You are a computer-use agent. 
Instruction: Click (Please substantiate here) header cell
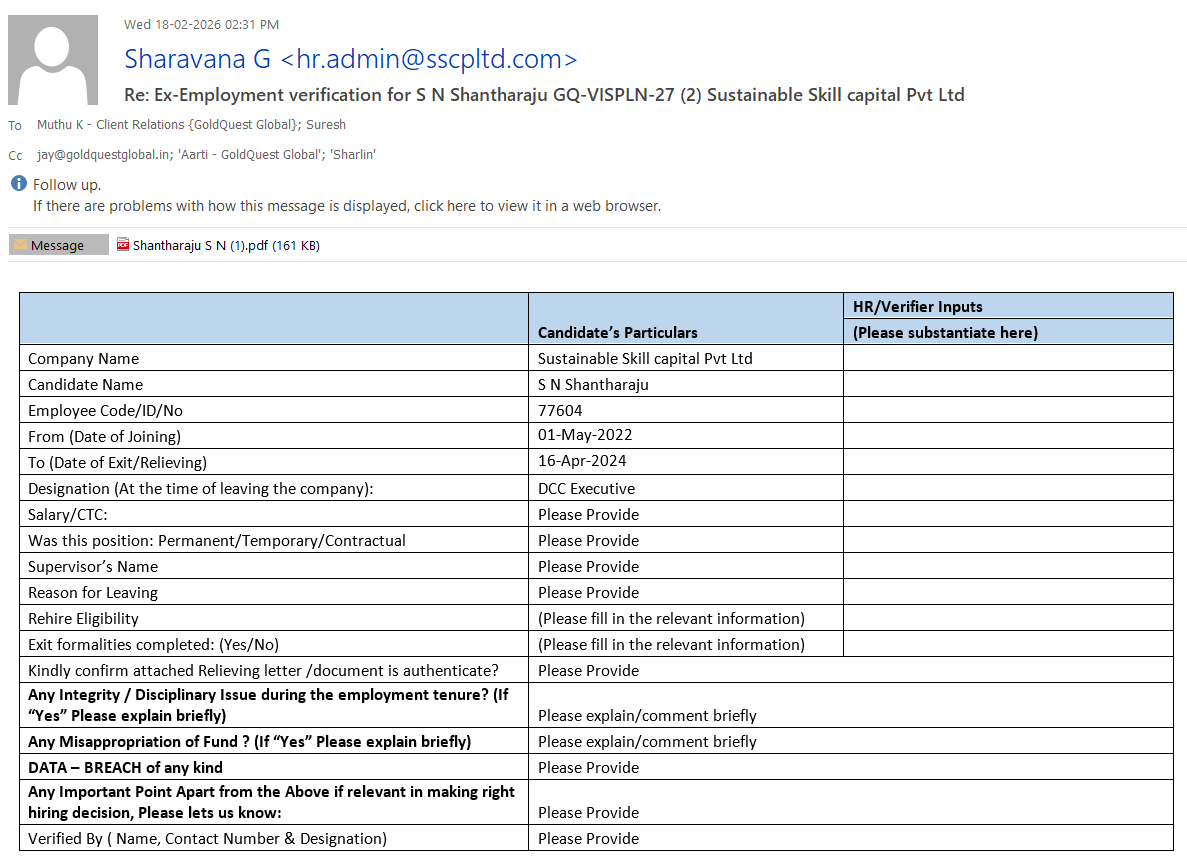click(x=1008, y=332)
